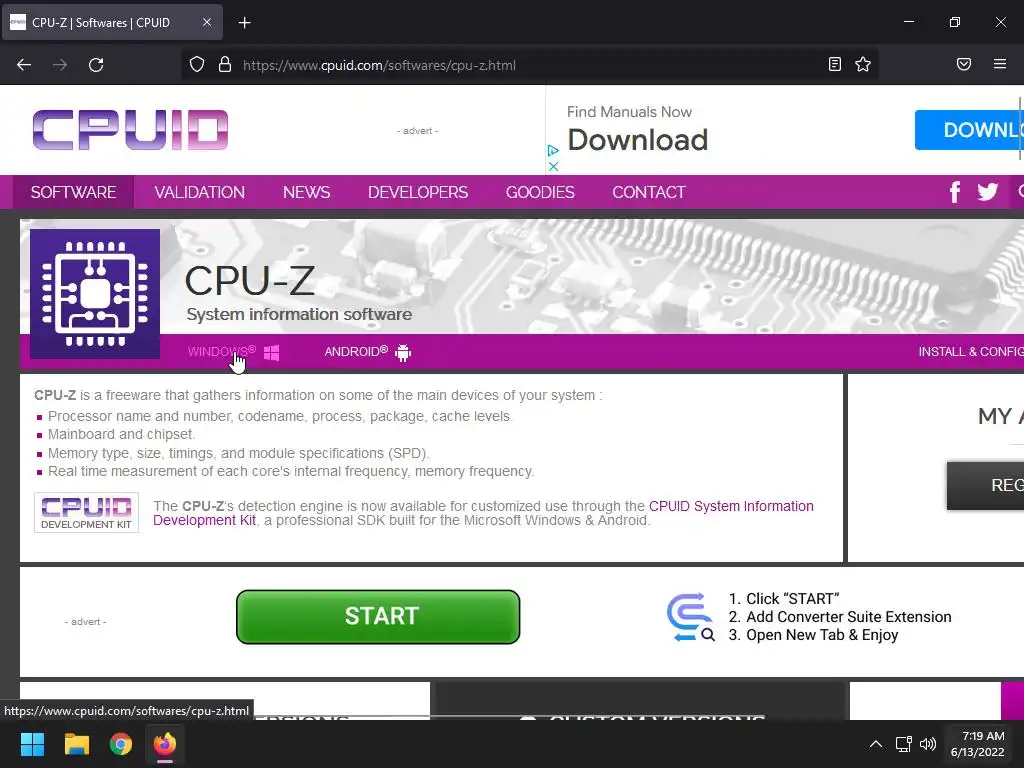Image resolution: width=1024 pixels, height=768 pixels.
Task: Select the WINDOWS platform link
Action: (221, 351)
